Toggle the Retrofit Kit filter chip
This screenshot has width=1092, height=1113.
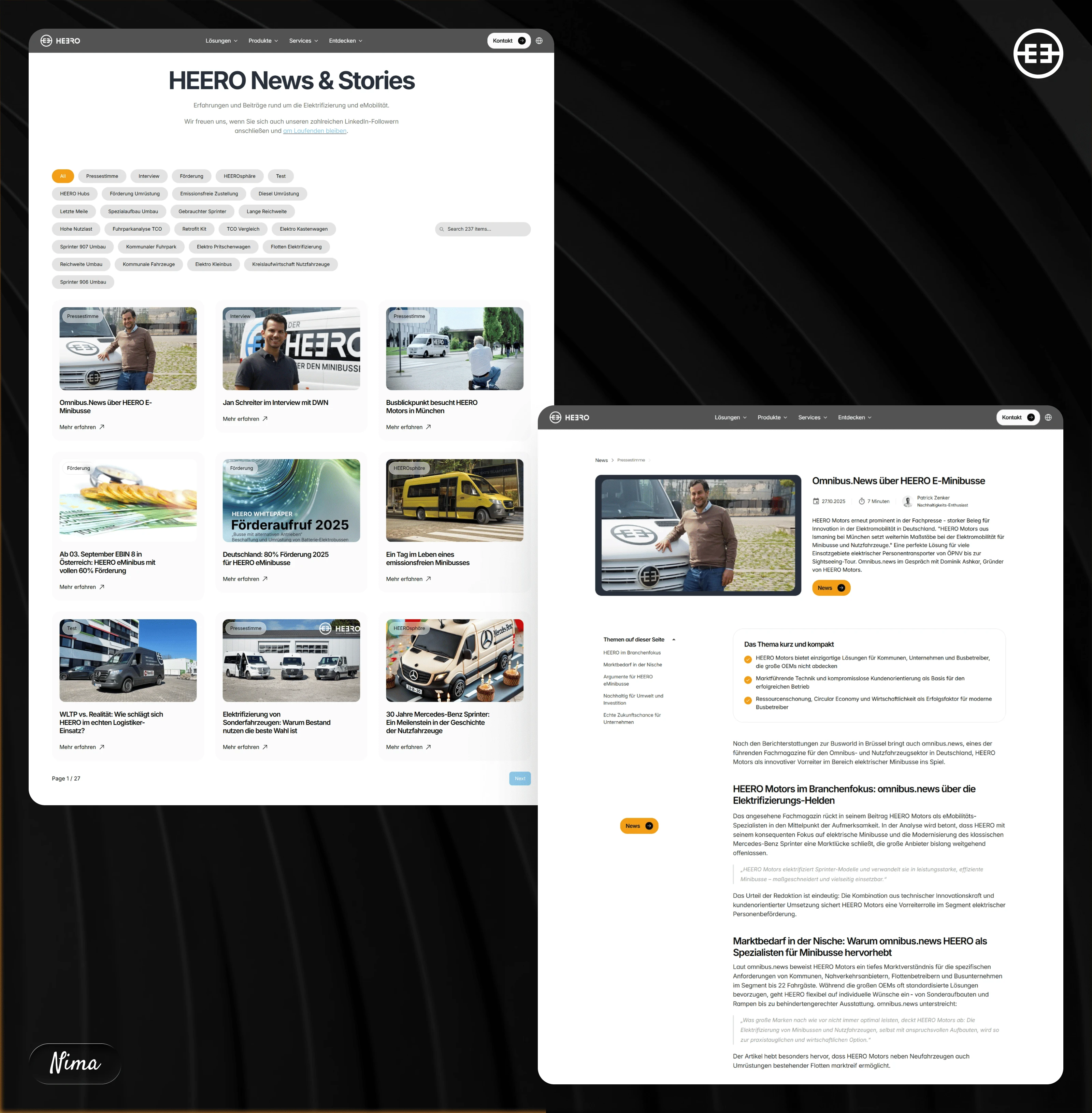[194, 229]
